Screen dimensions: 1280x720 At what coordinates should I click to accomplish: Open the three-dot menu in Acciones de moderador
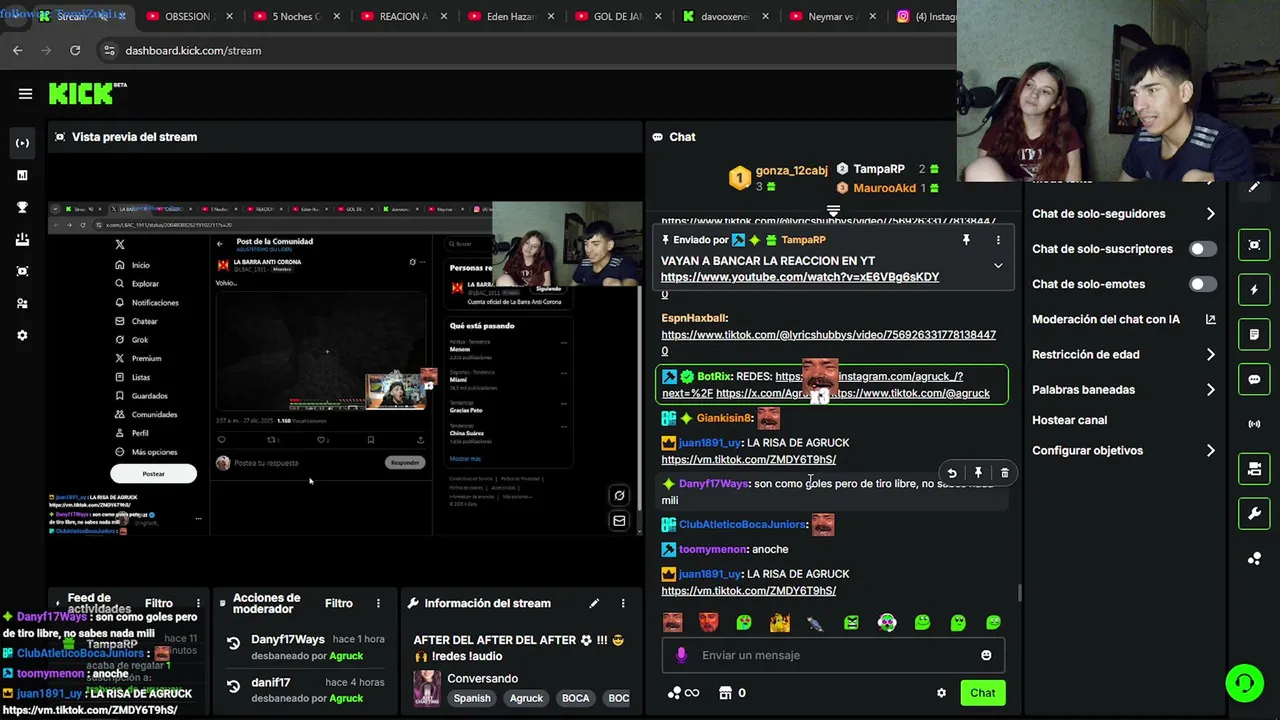tap(378, 603)
